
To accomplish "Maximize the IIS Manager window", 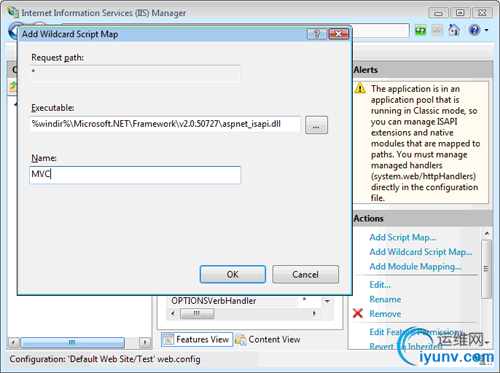I will pyautogui.click(x=460, y=13).
